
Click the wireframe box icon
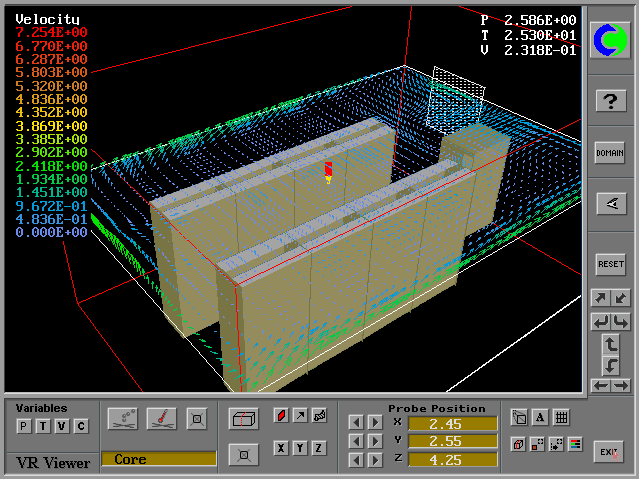pos(243,418)
